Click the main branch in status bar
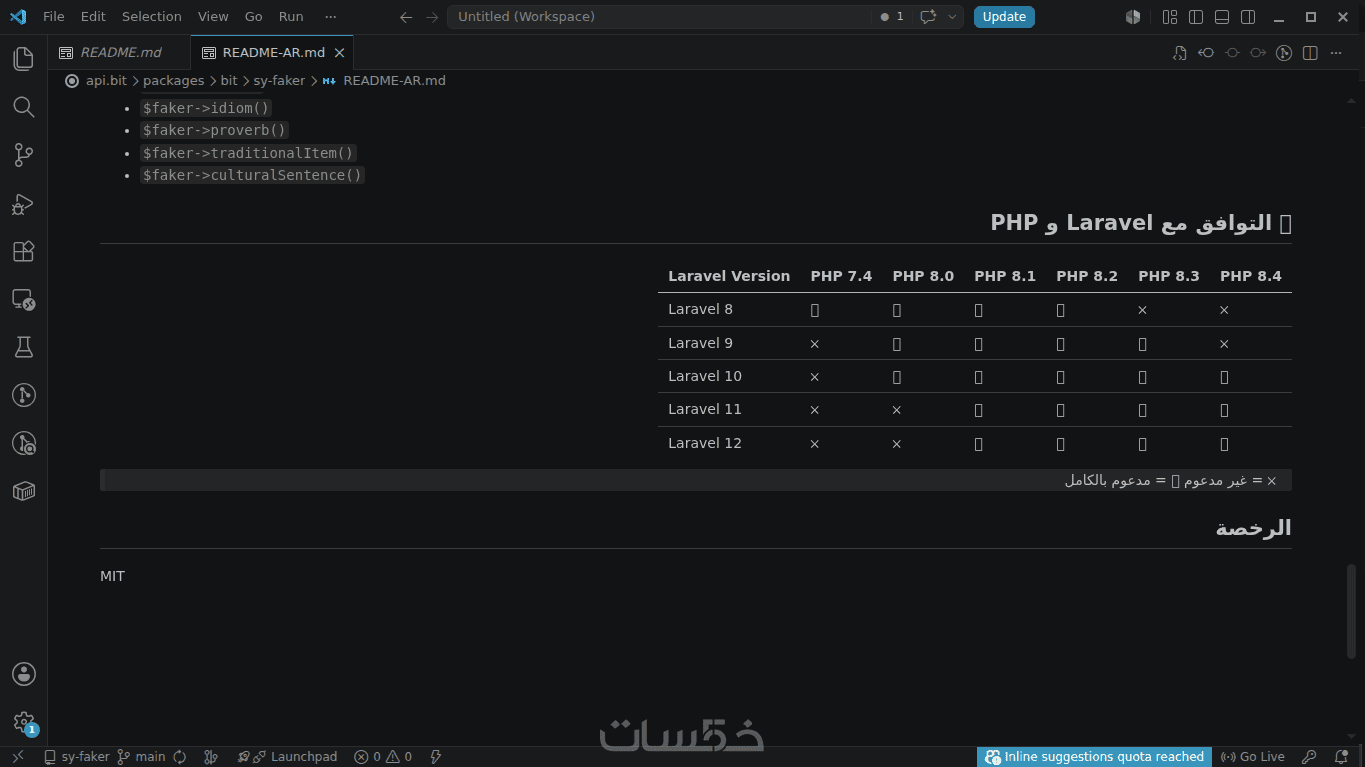Viewport: 1365px width, 767px height. [141, 757]
